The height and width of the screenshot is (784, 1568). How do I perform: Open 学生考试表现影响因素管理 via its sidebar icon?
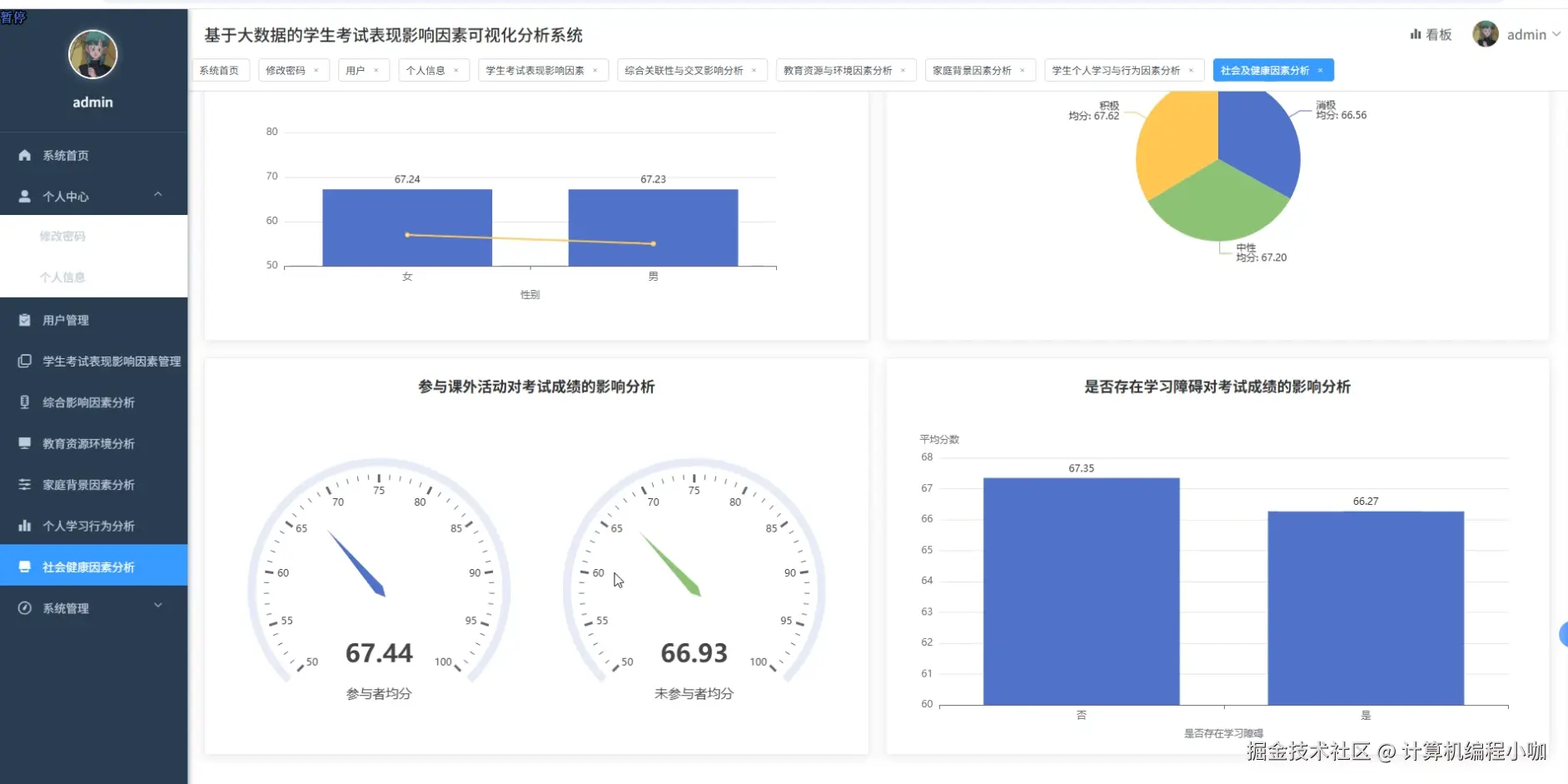[x=22, y=361]
